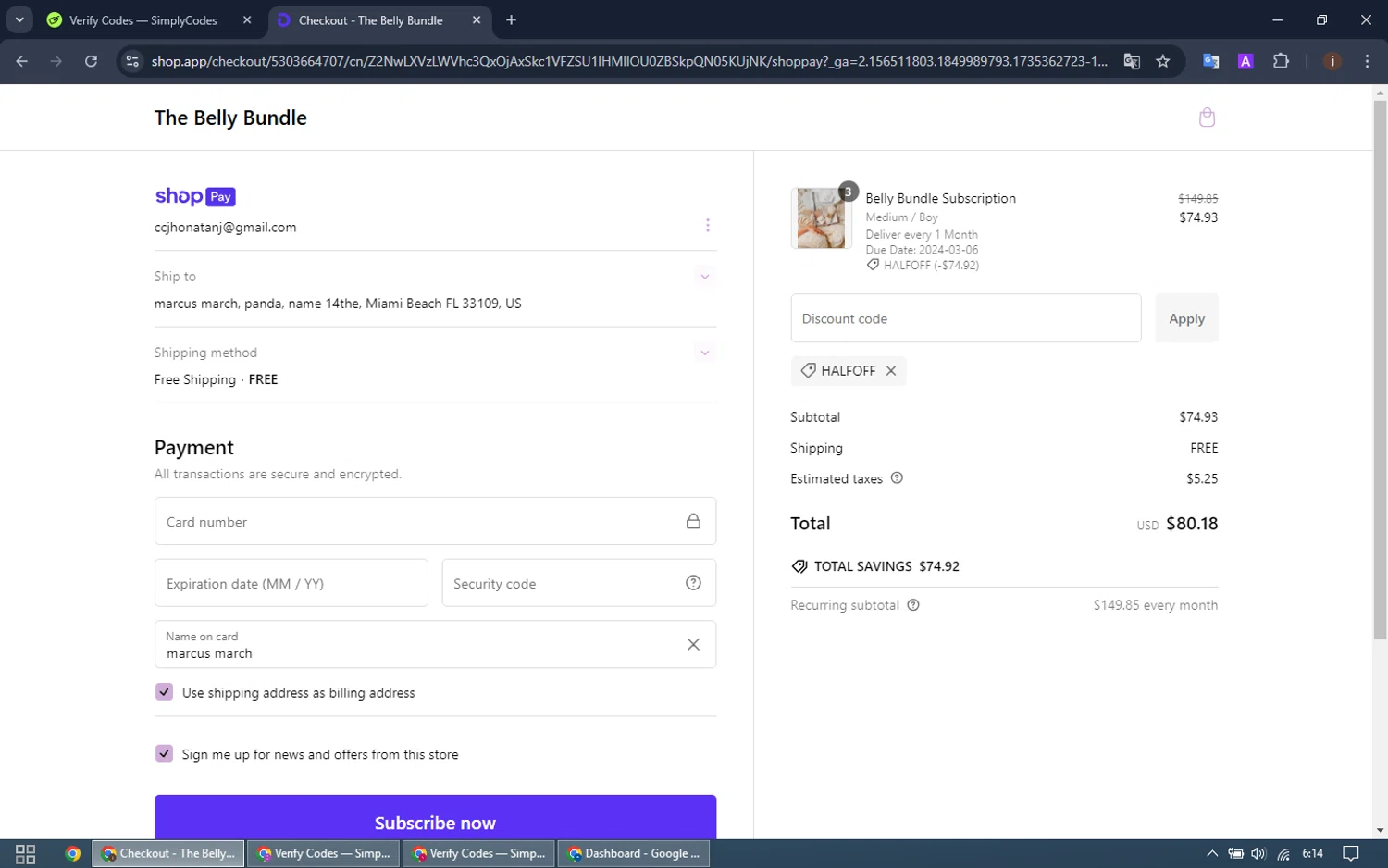The height and width of the screenshot is (868, 1388).
Task: Clear the Name on card field
Action: [693, 644]
